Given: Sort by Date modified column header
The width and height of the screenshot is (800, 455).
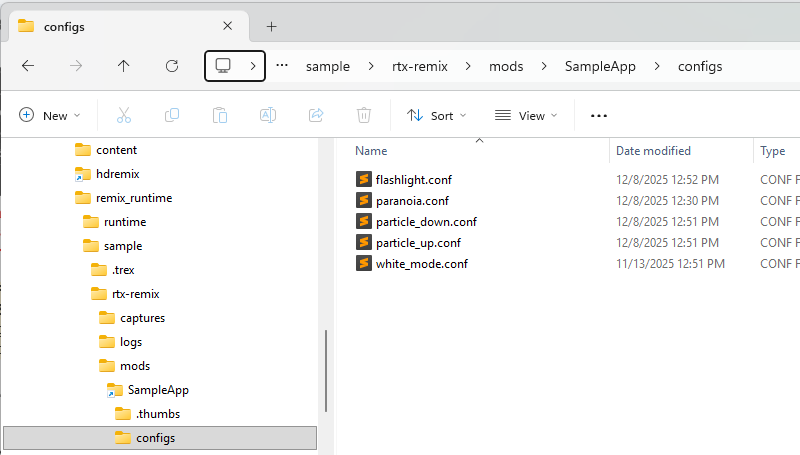Looking at the screenshot, I should [653, 151].
